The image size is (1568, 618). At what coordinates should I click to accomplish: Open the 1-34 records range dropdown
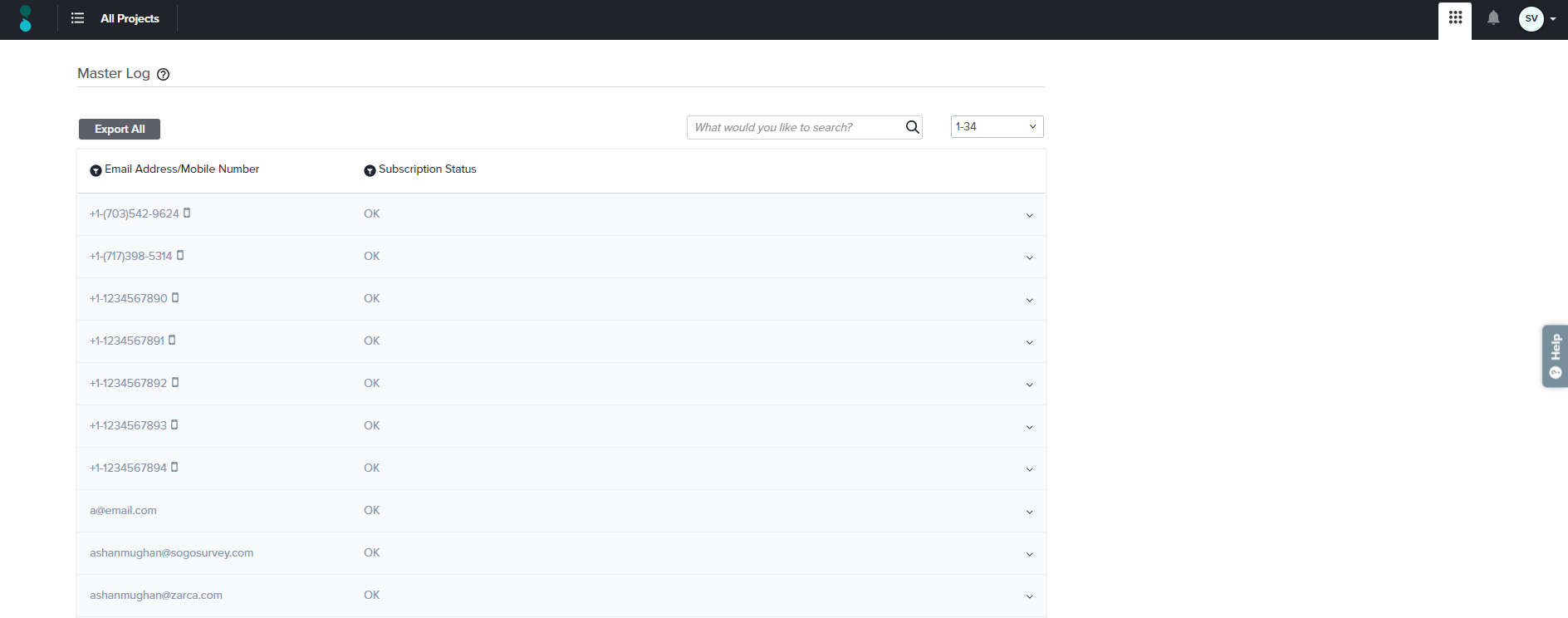(997, 126)
